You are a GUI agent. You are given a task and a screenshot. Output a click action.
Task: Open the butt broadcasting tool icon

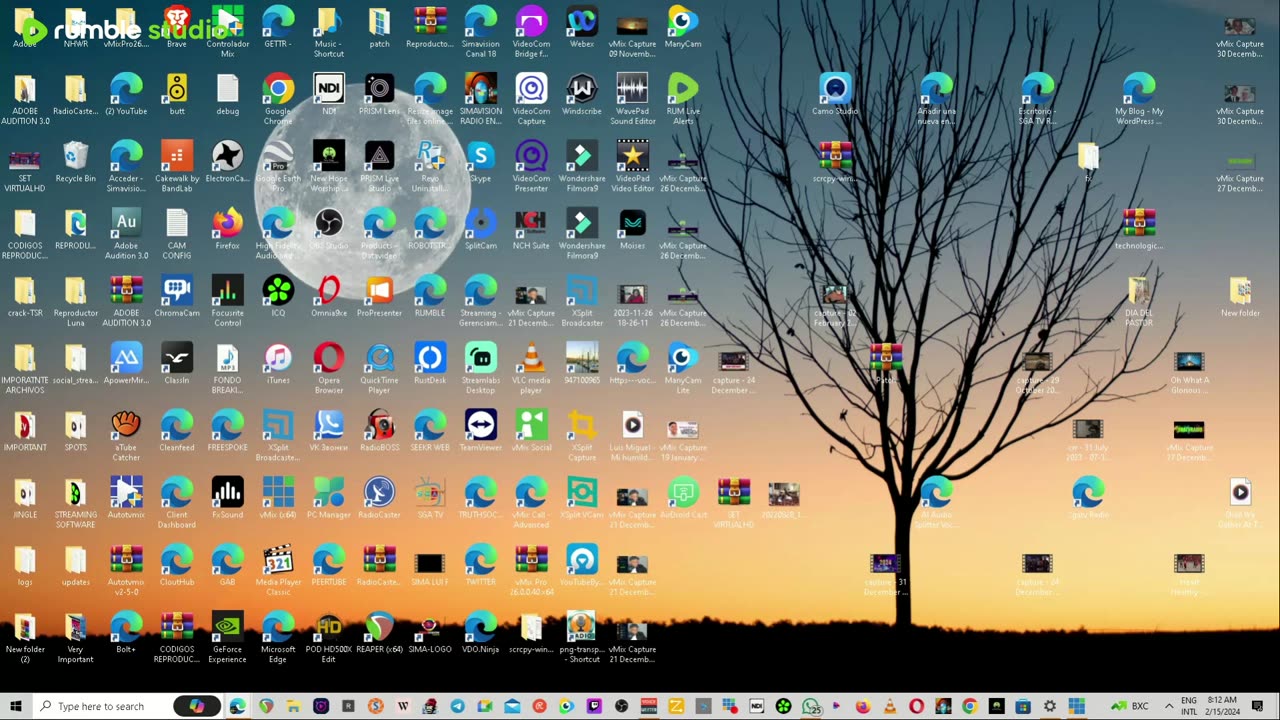[x=177, y=94]
